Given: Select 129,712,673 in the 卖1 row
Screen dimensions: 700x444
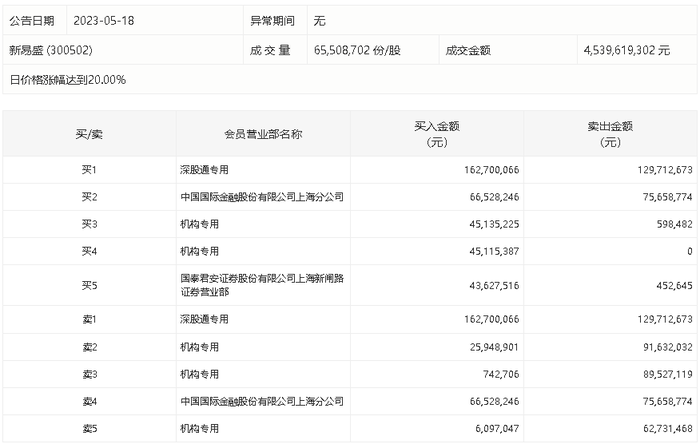Looking at the screenshot, I should click(665, 319).
